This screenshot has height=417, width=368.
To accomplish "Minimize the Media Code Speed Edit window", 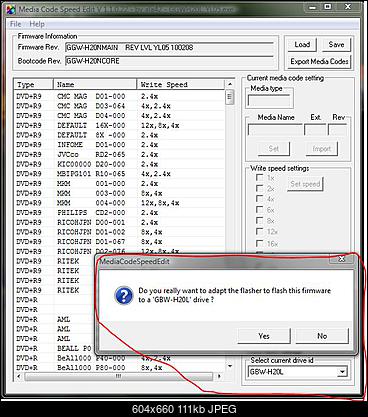I will point(313,7).
